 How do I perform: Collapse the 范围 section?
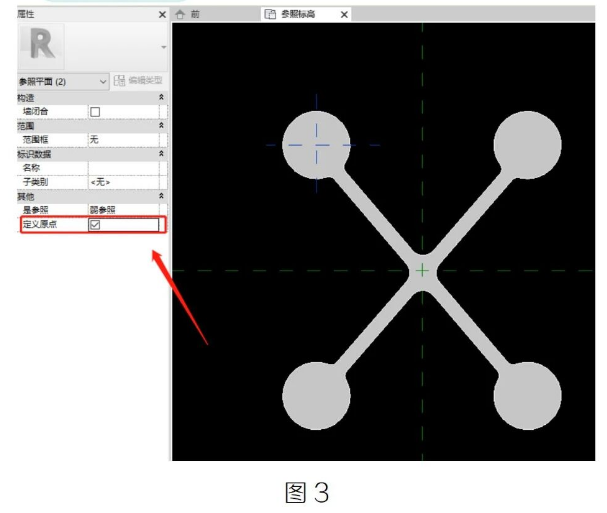[x=161, y=125]
